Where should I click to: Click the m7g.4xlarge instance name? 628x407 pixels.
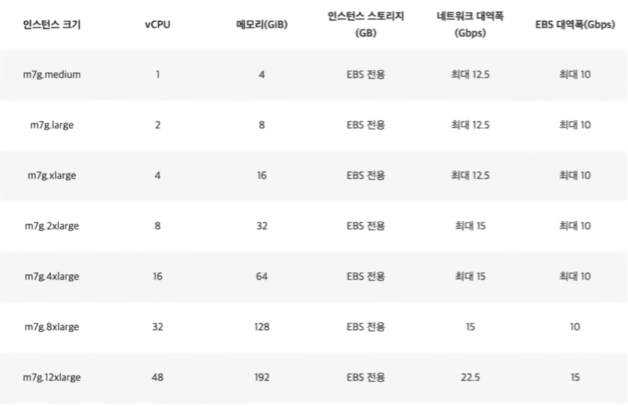click(x=52, y=276)
